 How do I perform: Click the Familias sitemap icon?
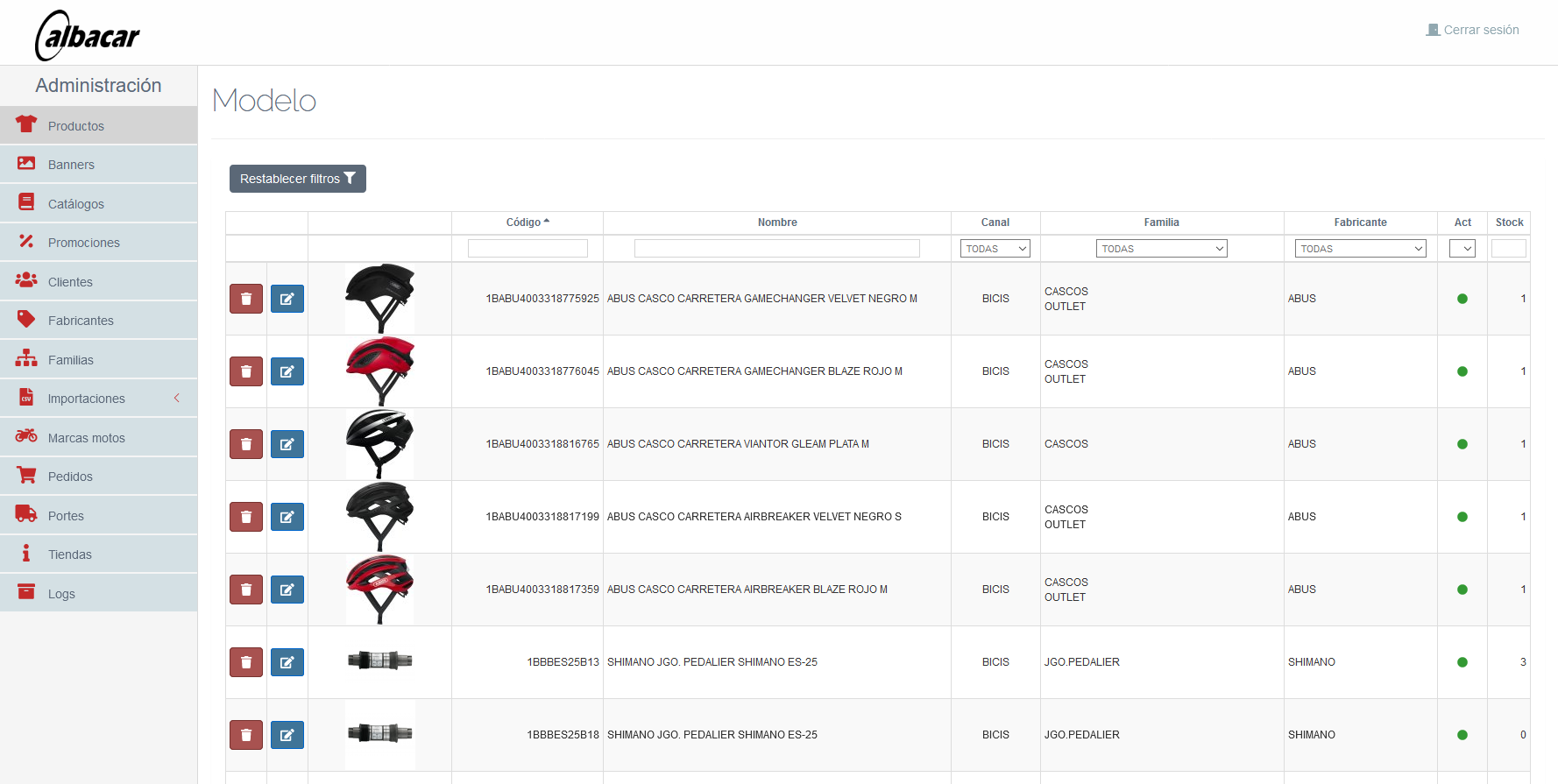pos(26,358)
